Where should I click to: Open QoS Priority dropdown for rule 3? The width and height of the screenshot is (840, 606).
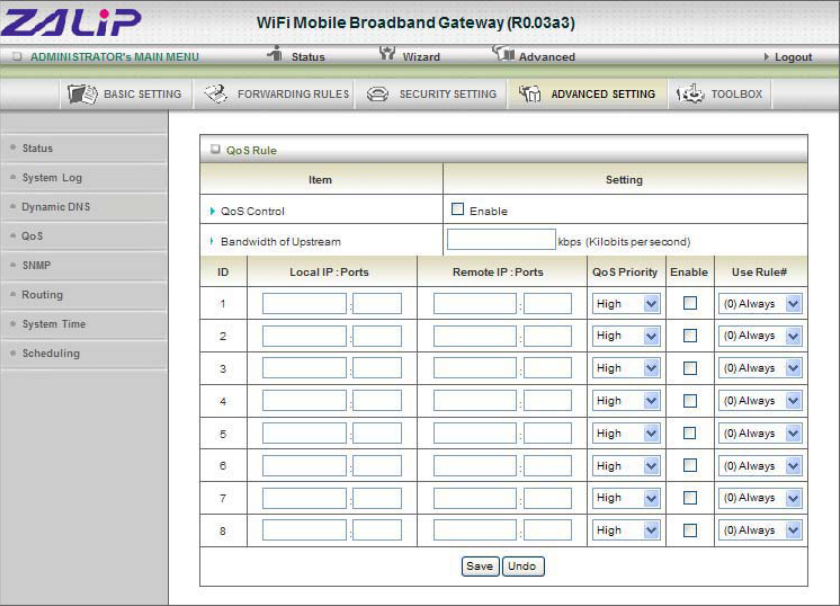(626, 368)
